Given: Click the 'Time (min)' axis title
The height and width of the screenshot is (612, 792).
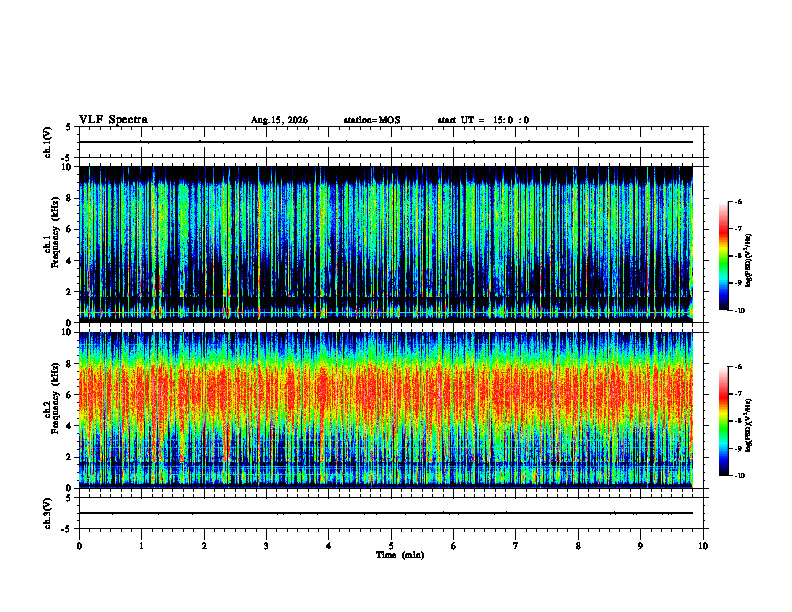Looking at the screenshot, I should (x=400, y=555).
